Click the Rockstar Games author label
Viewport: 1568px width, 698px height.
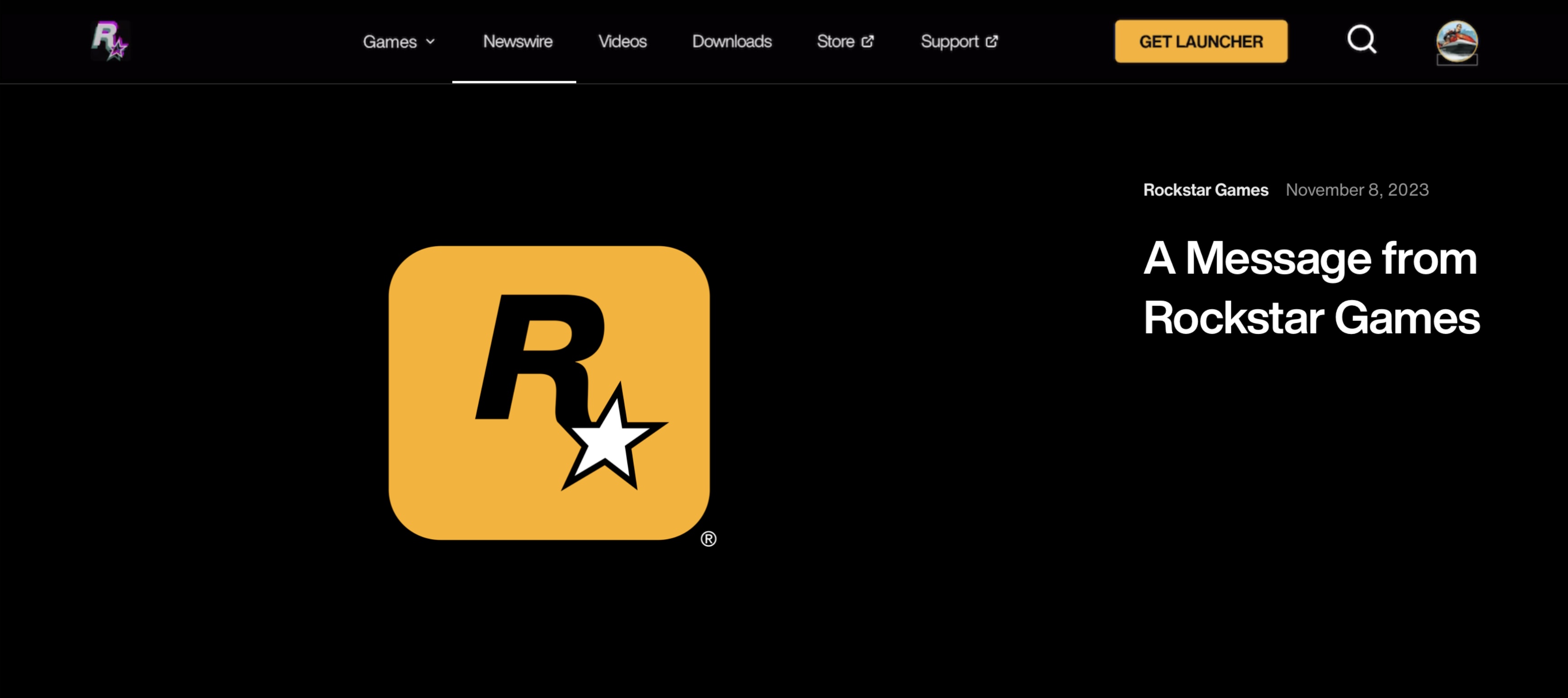(x=1205, y=190)
